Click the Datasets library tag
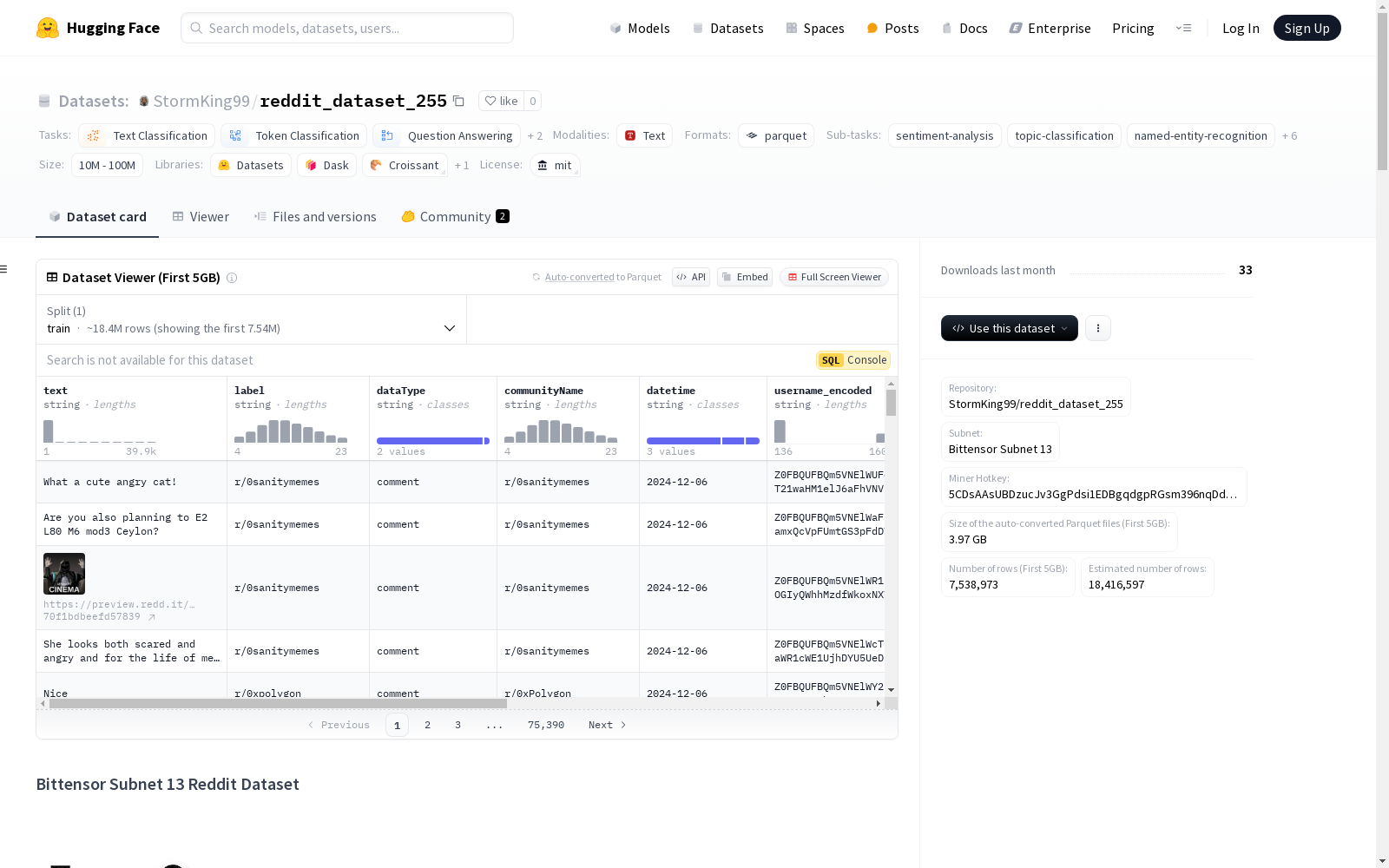The width and height of the screenshot is (1389, 868). click(251, 165)
